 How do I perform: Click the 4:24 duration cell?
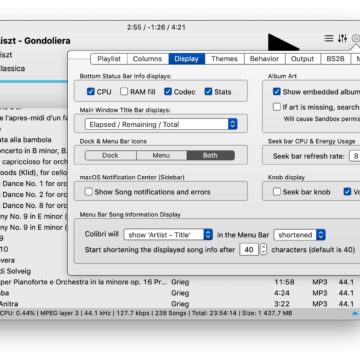point(282,293)
